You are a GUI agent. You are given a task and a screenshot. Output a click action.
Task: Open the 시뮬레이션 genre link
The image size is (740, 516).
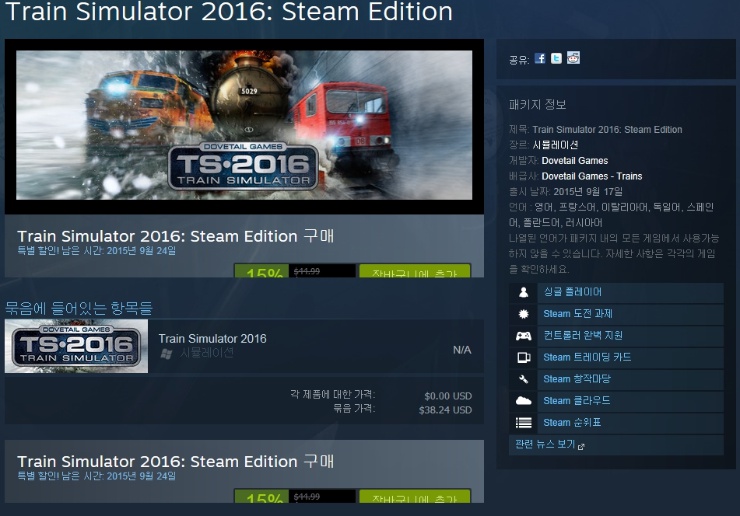point(555,145)
